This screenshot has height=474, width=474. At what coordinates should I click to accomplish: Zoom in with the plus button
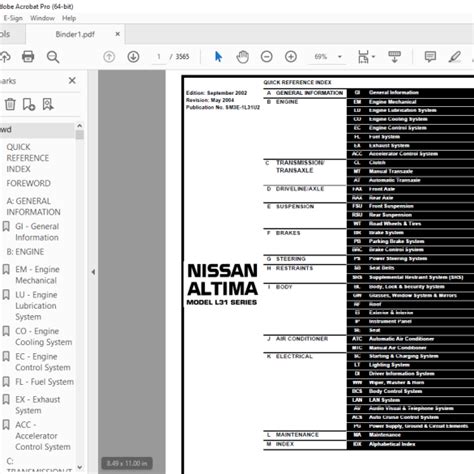click(x=291, y=57)
